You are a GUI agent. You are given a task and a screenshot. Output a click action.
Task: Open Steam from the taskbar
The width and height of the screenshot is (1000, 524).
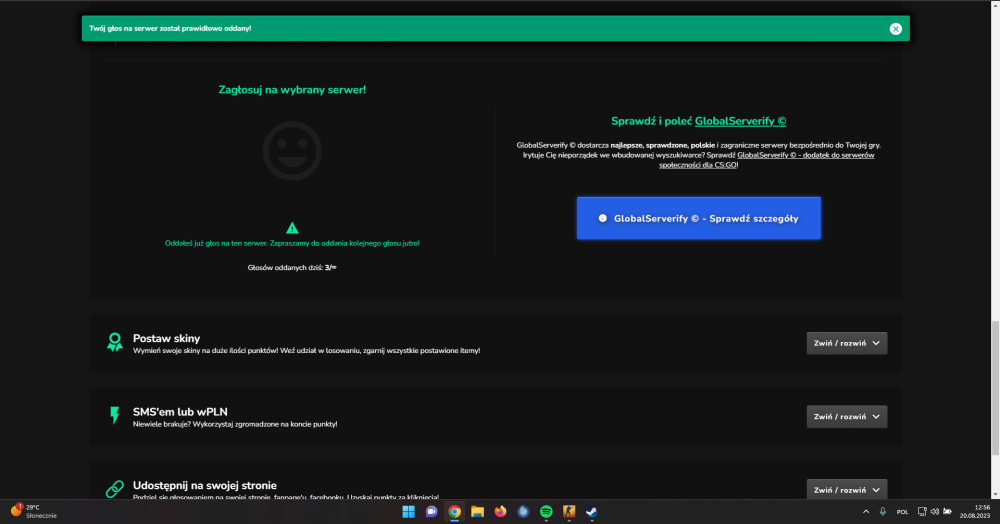click(x=592, y=511)
